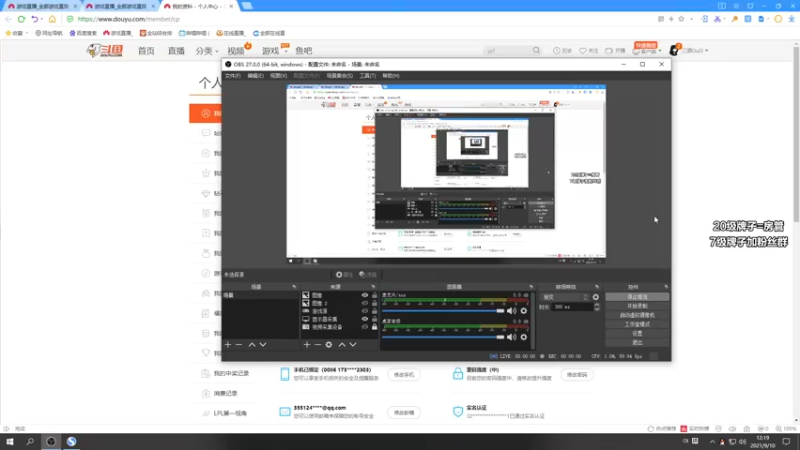Adjust desktop audio volume slider
Screen dimensions: 800x450
click(443, 337)
